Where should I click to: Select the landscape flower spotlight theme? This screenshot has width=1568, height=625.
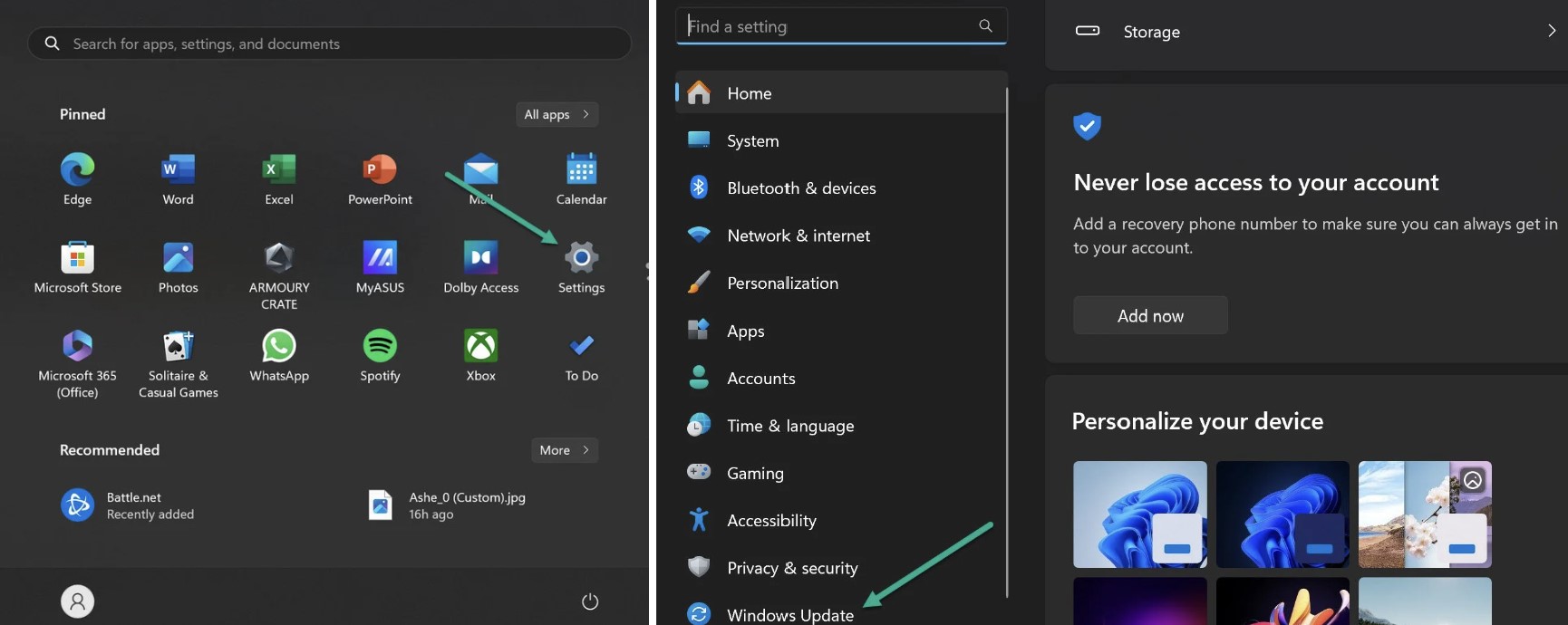pyautogui.click(x=1425, y=514)
